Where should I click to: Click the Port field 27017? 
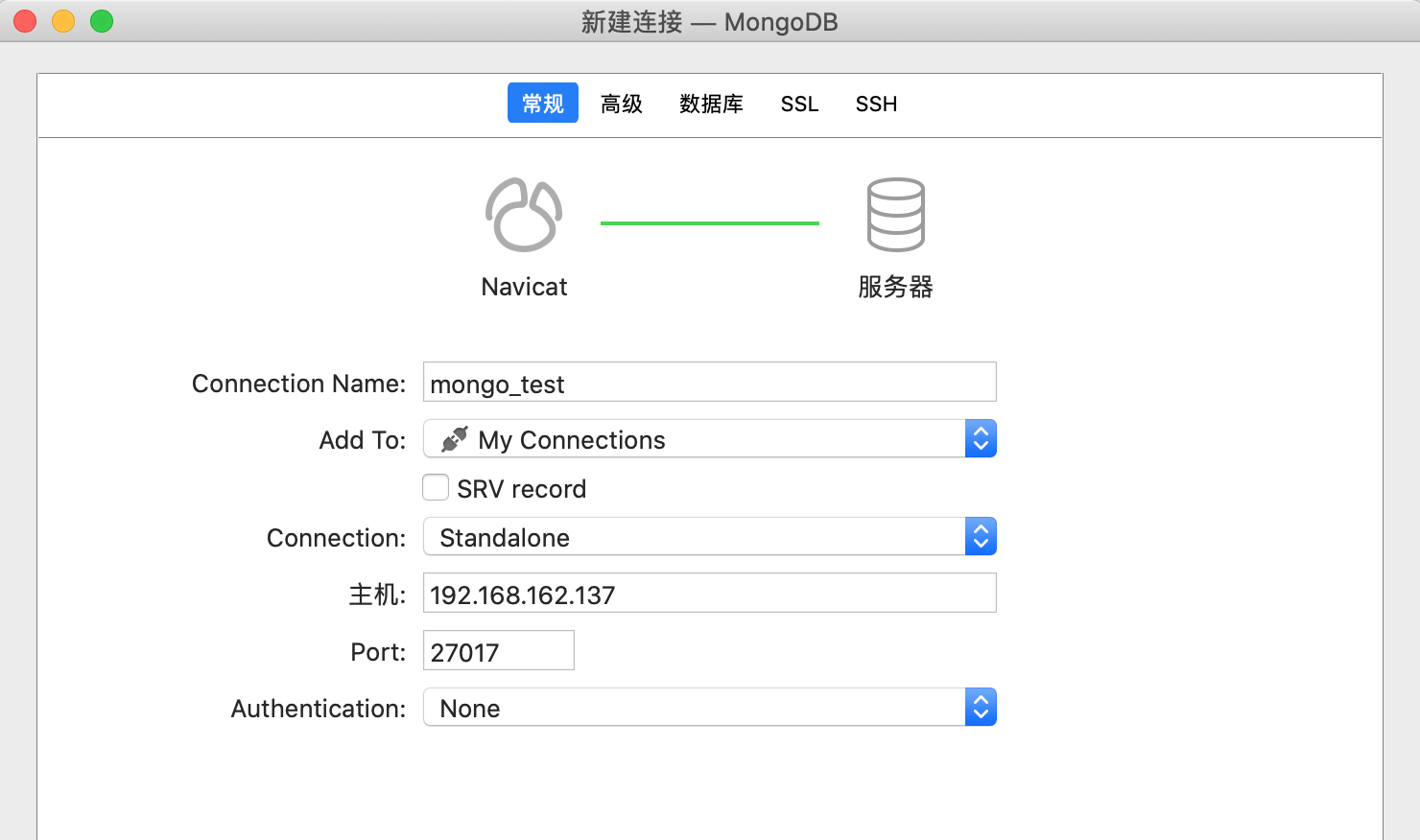[499, 651]
